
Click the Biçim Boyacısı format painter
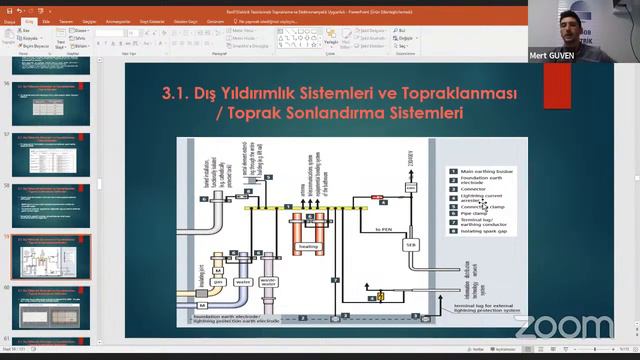point(33,46)
